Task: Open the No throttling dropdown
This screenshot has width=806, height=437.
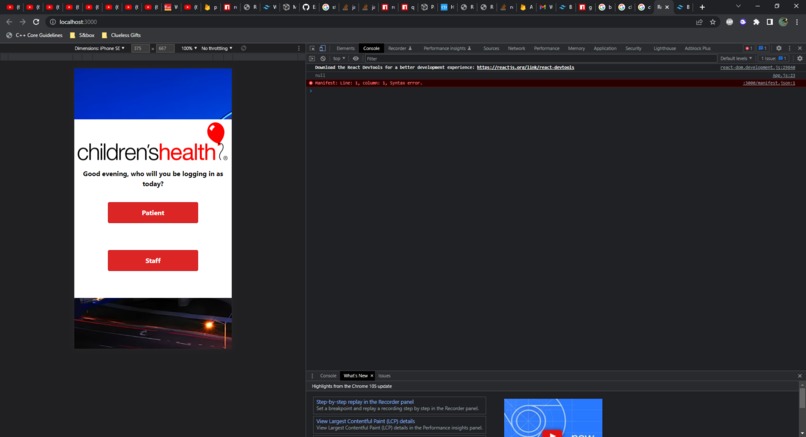Action: (216, 48)
